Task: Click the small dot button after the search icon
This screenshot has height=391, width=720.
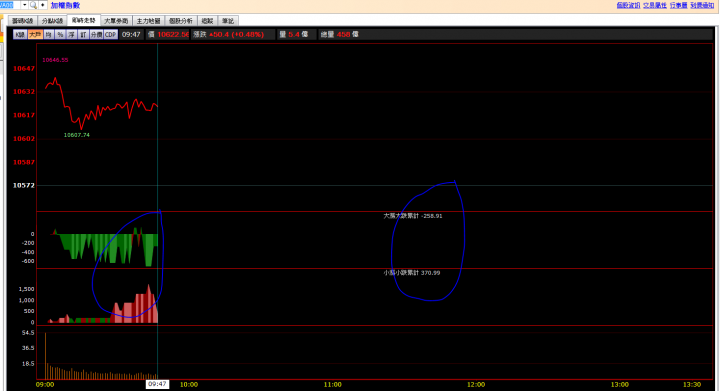Action: pyautogui.click(x=43, y=5)
